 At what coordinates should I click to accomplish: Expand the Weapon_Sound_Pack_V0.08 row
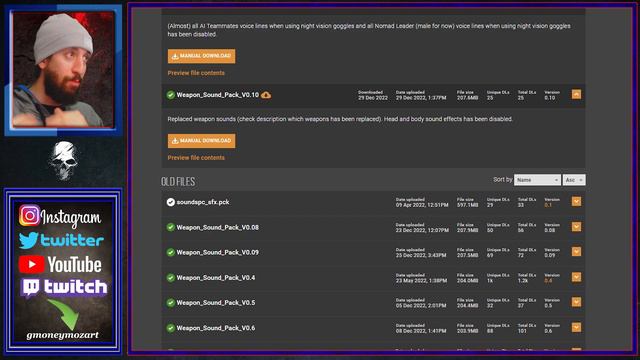pyautogui.click(x=576, y=227)
